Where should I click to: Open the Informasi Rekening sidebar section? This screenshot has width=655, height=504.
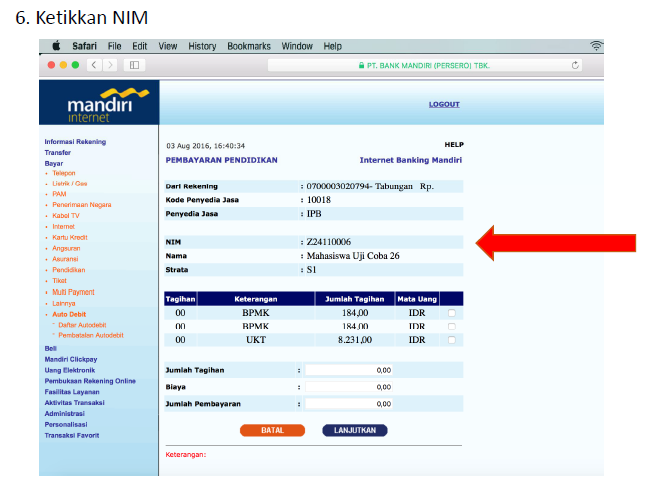tap(75, 142)
